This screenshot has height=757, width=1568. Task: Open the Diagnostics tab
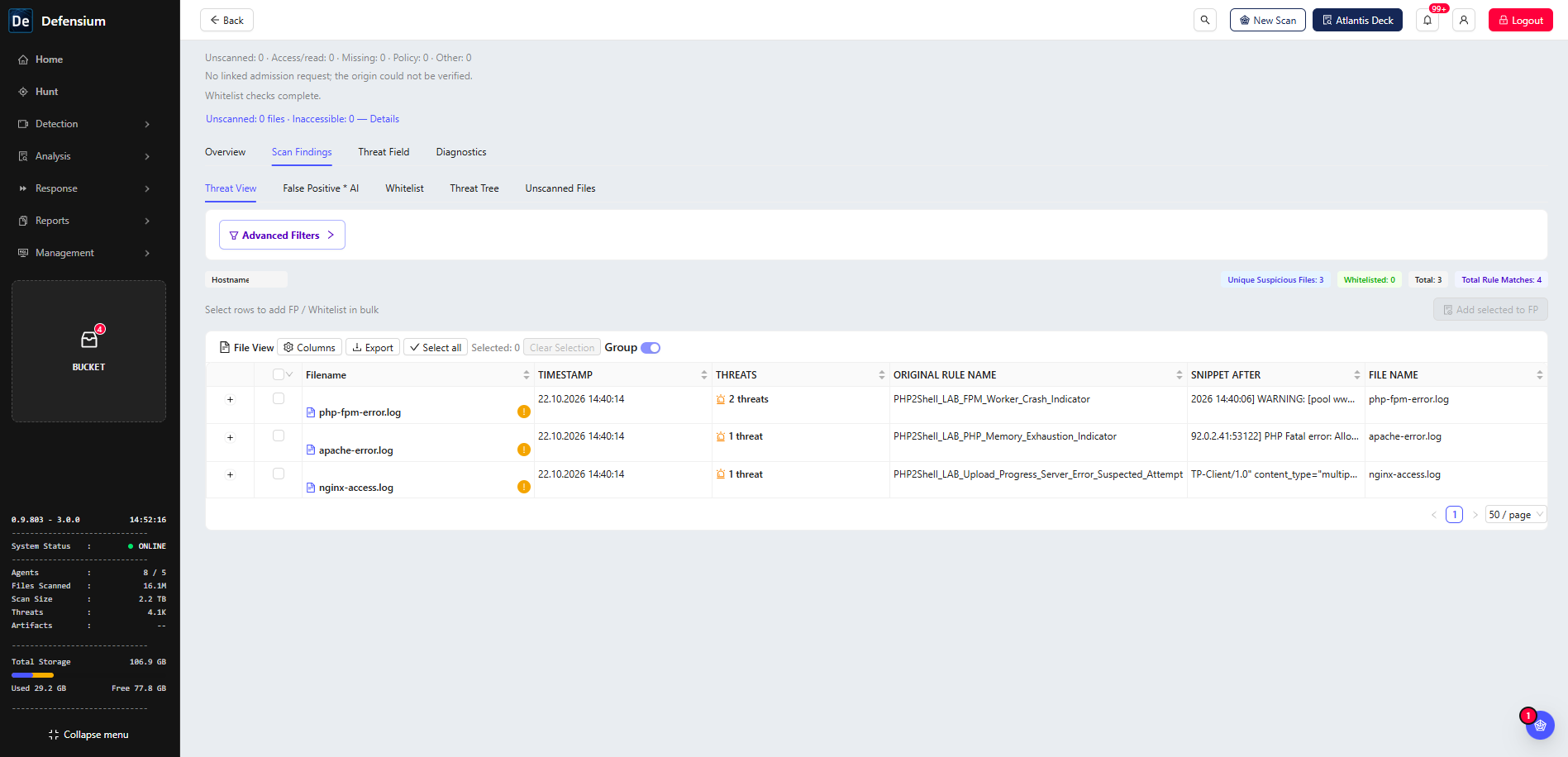tap(461, 152)
